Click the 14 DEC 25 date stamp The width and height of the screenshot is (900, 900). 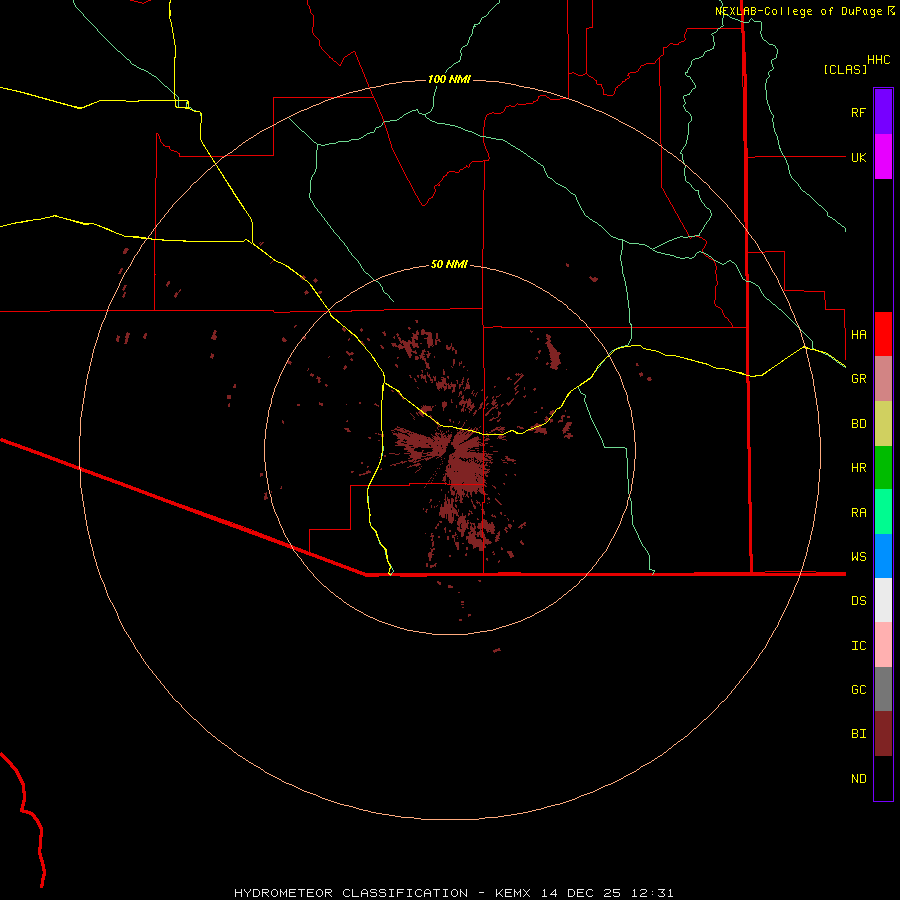582,893
